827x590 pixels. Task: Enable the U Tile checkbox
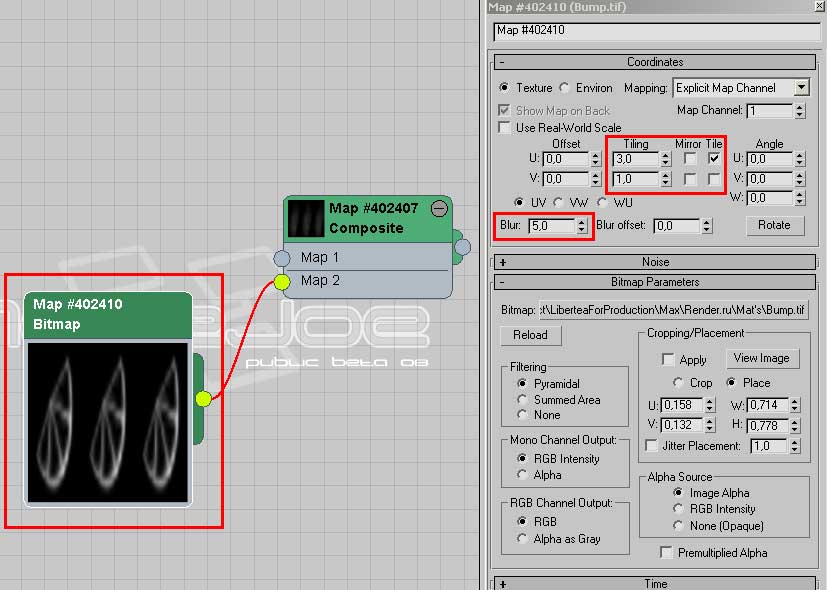coord(713,159)
